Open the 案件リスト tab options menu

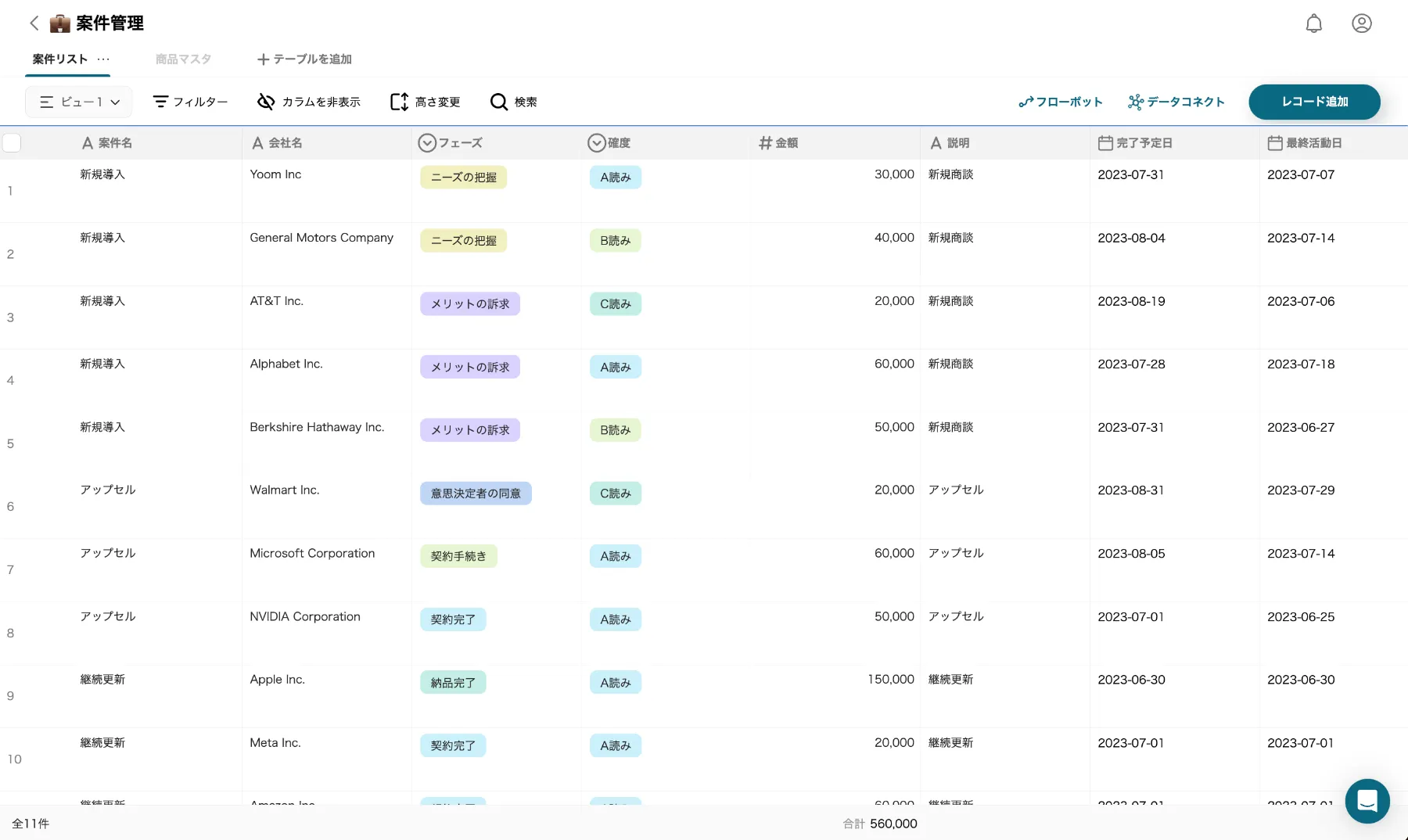click(103, 59)
